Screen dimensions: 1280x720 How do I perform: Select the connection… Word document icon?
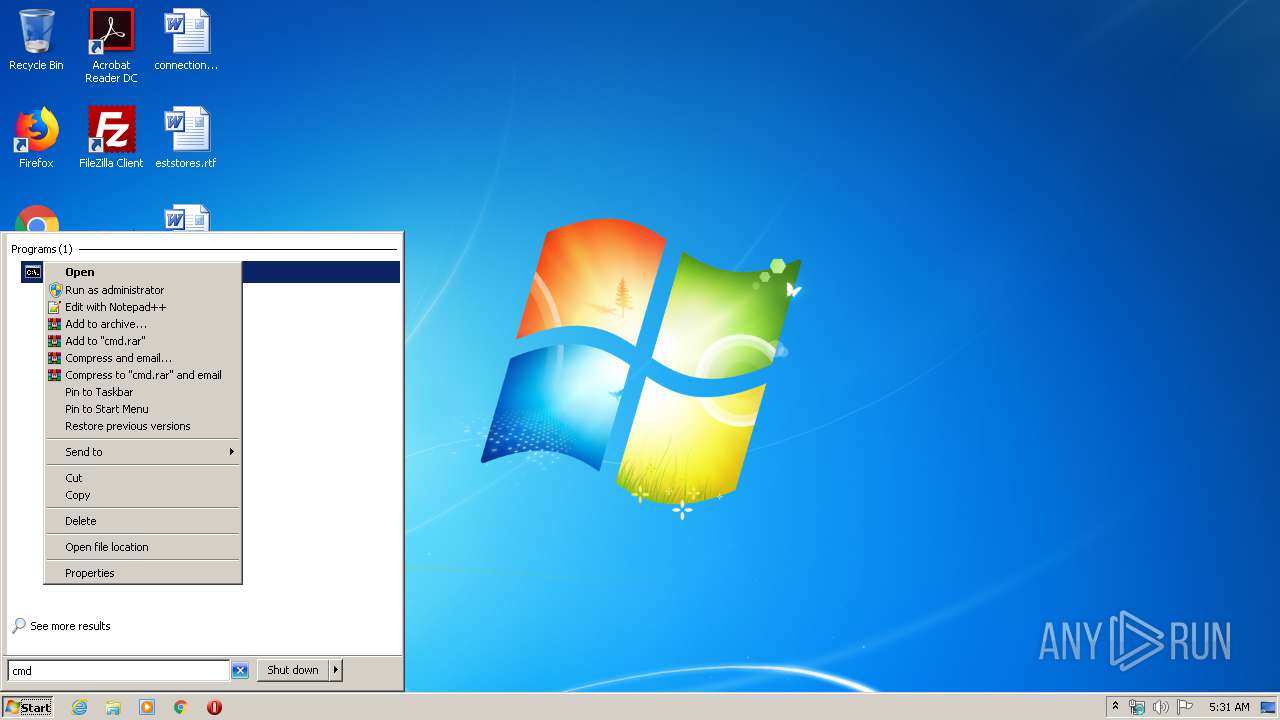pos(186,41)
